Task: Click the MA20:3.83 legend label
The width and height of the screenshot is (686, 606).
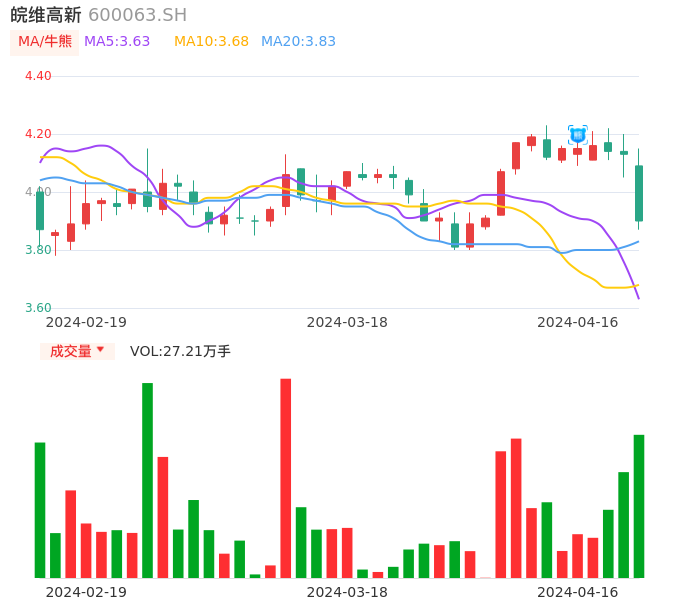Action: coord(298,42)
